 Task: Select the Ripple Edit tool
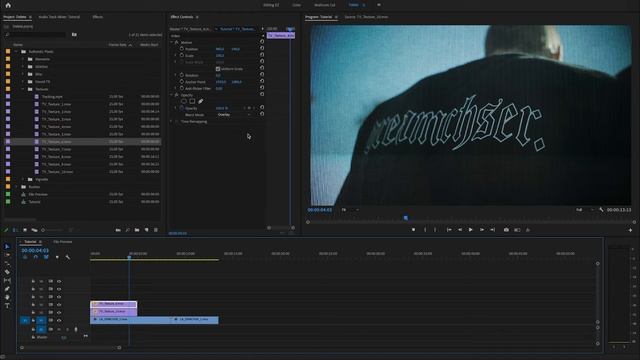pos(7,263)
